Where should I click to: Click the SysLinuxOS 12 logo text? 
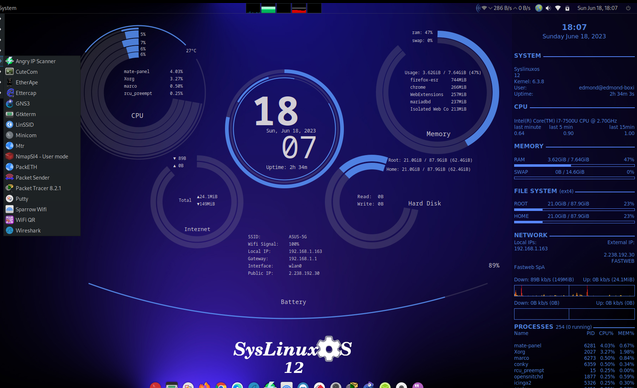(293, 355)
